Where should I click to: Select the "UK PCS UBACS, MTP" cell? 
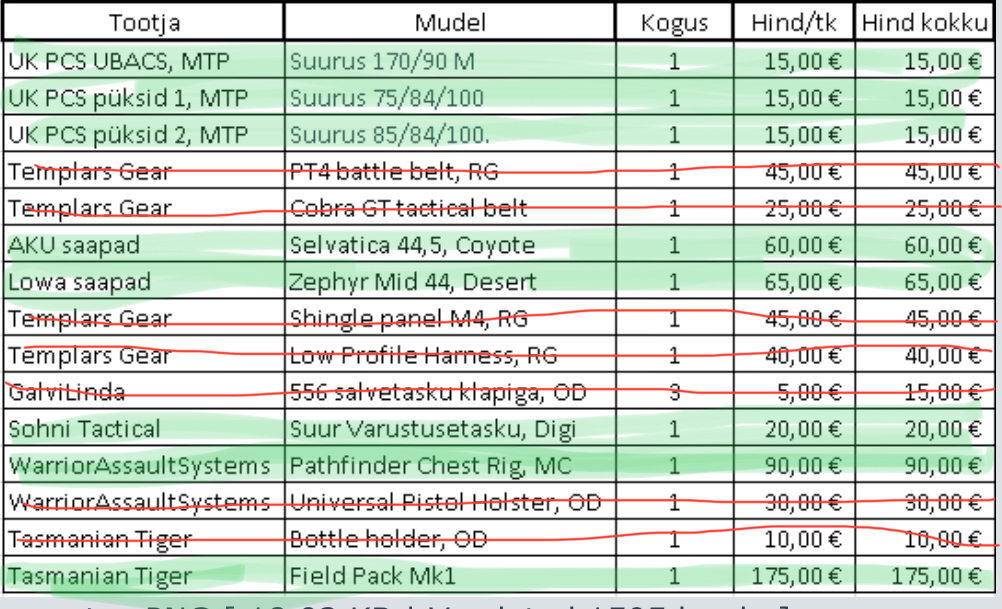point(118,61)
